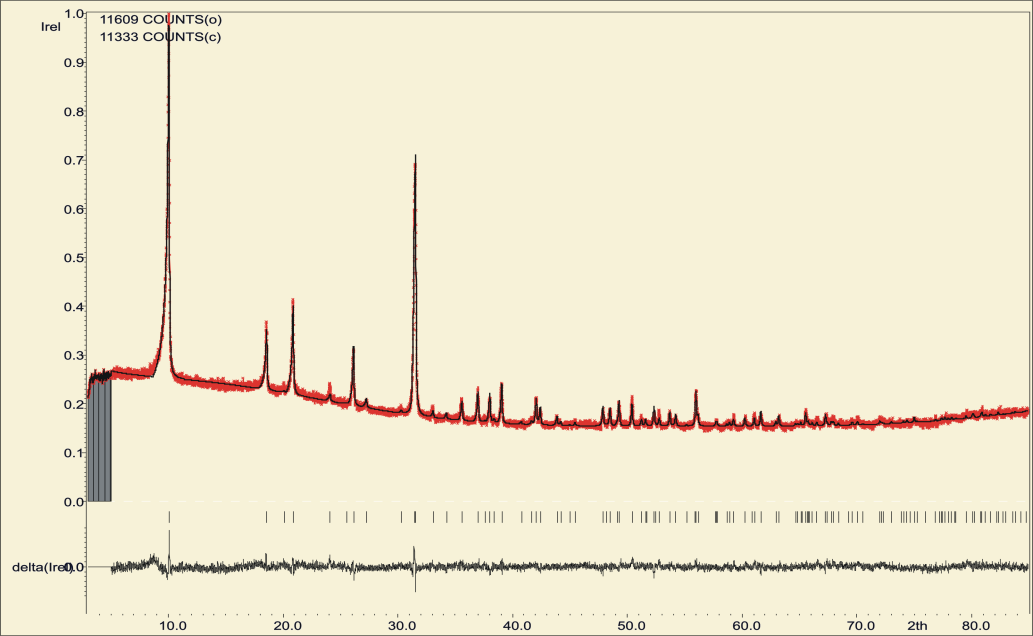This screenshot has height=636, width=1033.
Task: Click the 0.8 y-axis tick label
Action: pos(74,111)
